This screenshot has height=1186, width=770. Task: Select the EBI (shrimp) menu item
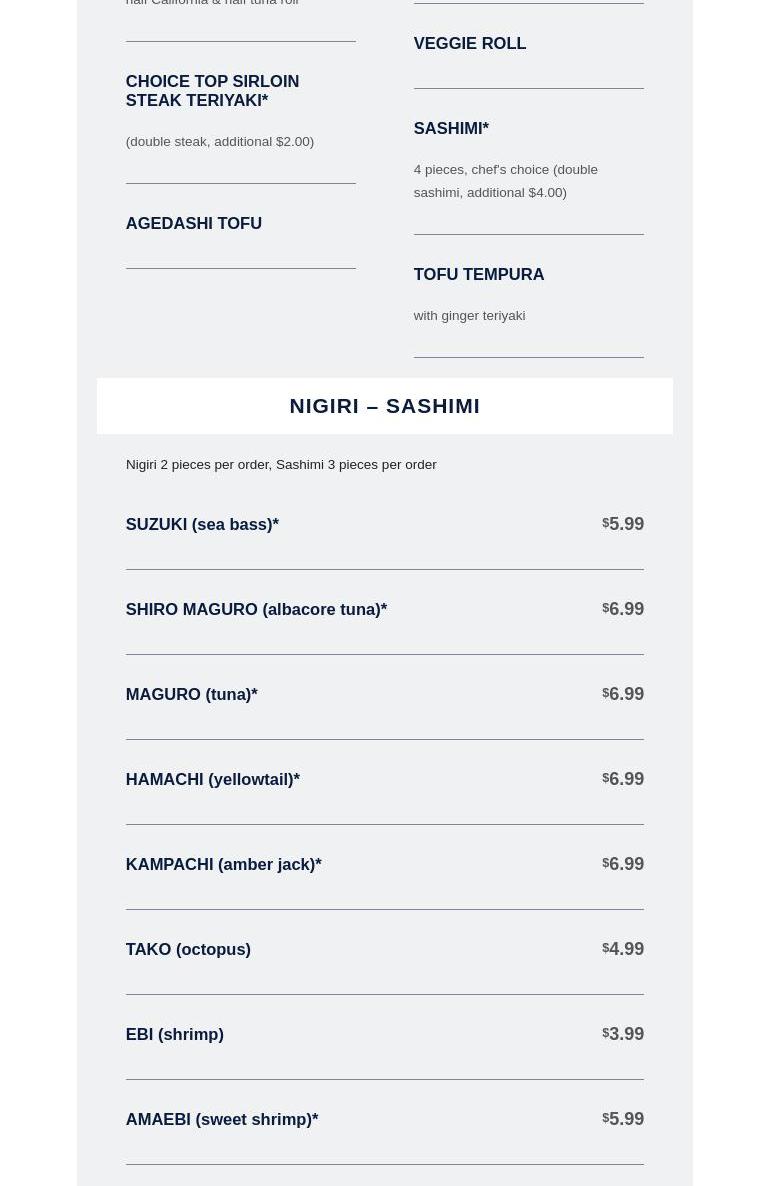pyautogui.click(x=174, y=1034)
